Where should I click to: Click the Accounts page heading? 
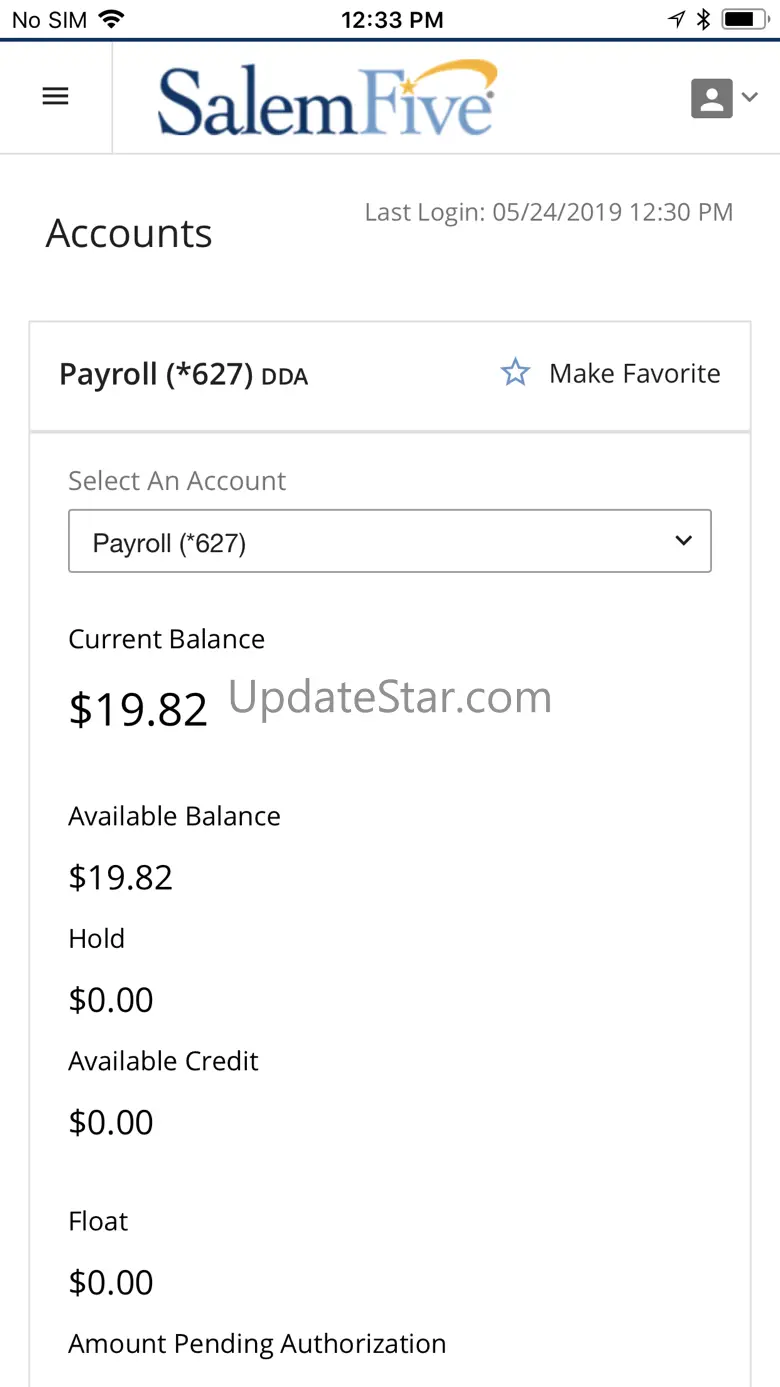pyautogui.click(x=129, y=234)
